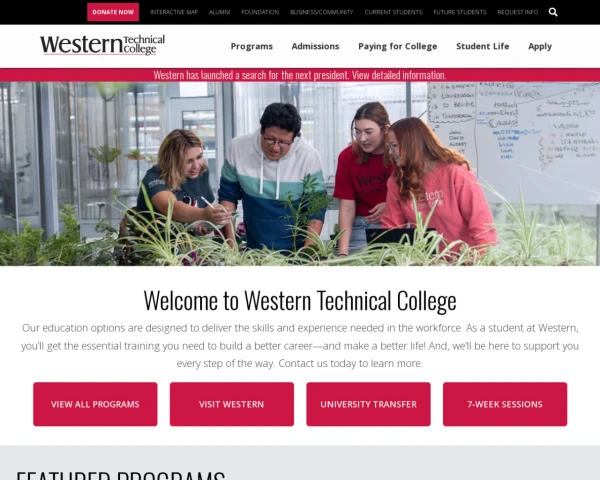Image resolution: width=600 pixels, height=480 pixels.
Task: Click the Donate Now button
Action: [x=113, y=12]
